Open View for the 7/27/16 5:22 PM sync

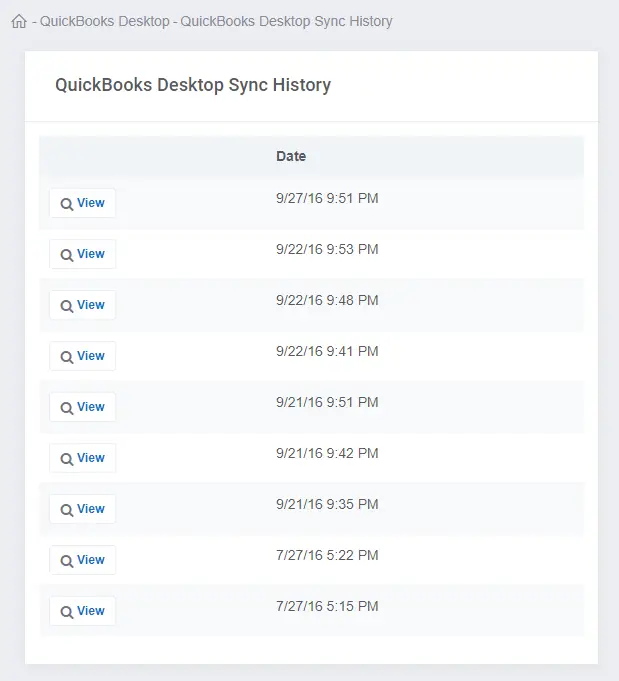coord(83,560)
